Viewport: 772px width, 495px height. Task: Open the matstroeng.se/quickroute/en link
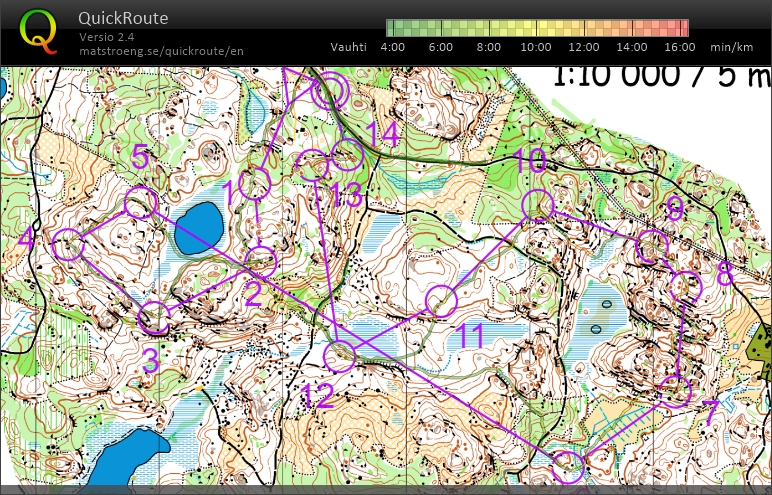161,50
